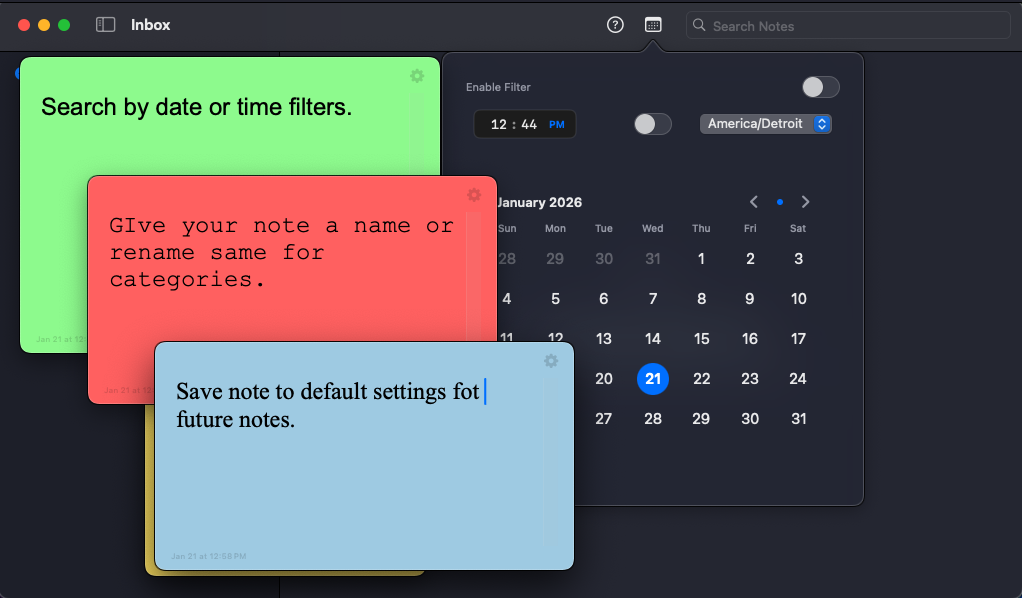Click the highlighted date 21
This screenshot has width=1022, height=598.
click(653, 379)
